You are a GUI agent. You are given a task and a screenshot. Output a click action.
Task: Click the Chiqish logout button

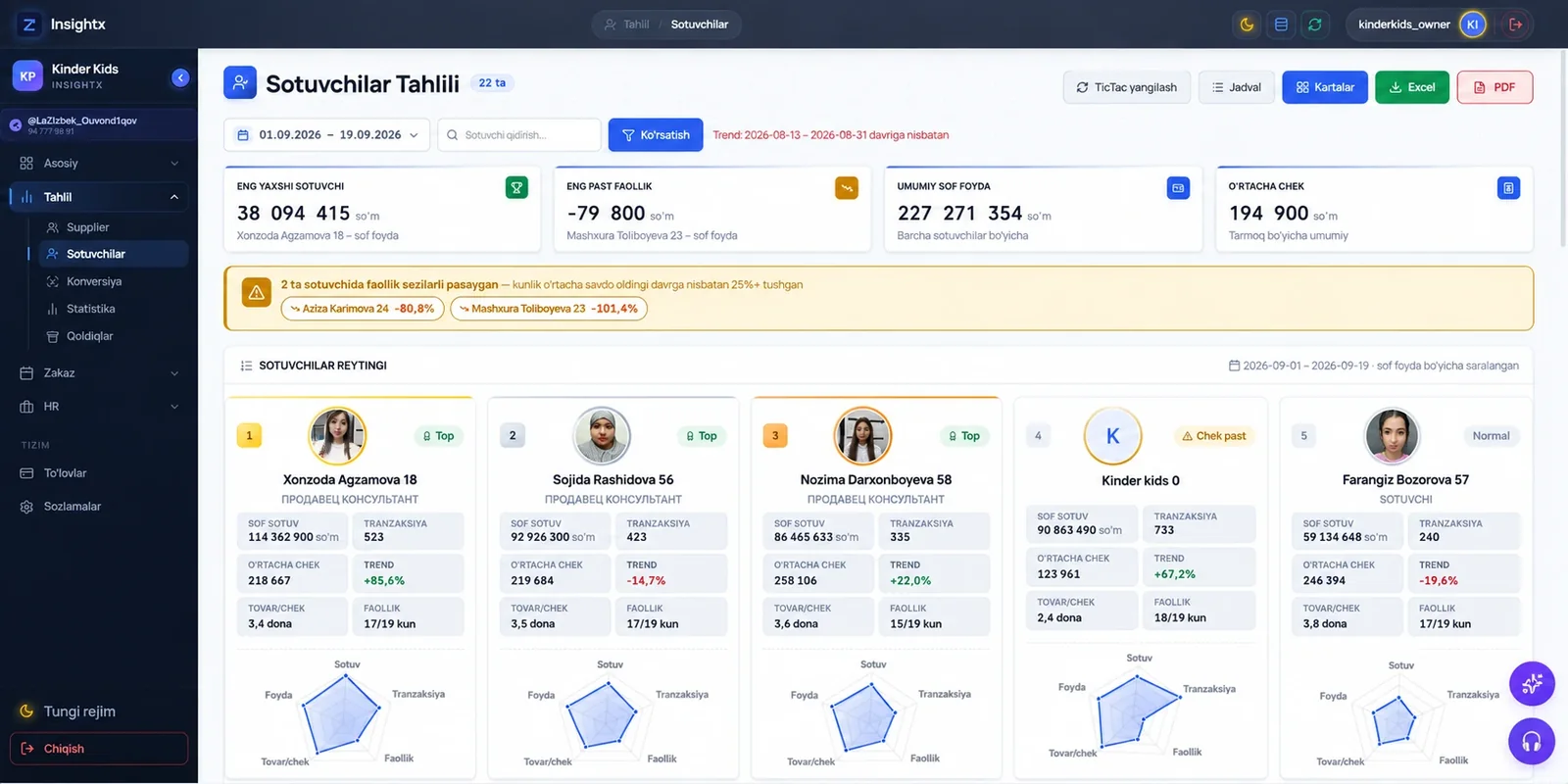(x=99, y=749)
